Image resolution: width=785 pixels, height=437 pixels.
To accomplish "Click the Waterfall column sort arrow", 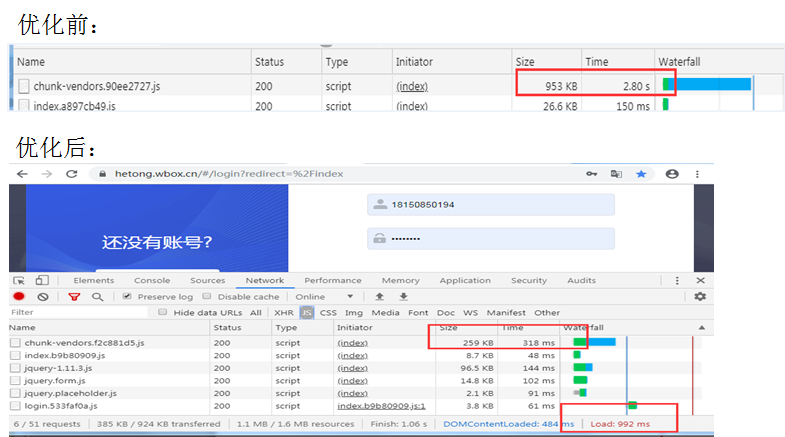I will click(701, 327).
